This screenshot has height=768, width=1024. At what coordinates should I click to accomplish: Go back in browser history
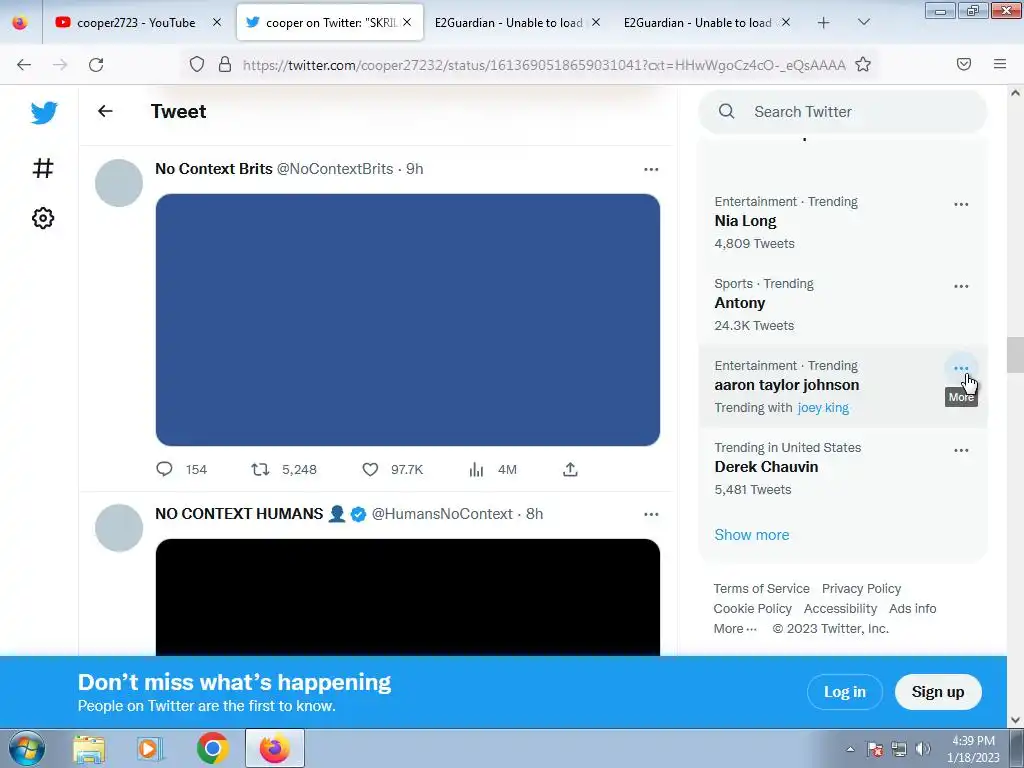click(24, 64)
